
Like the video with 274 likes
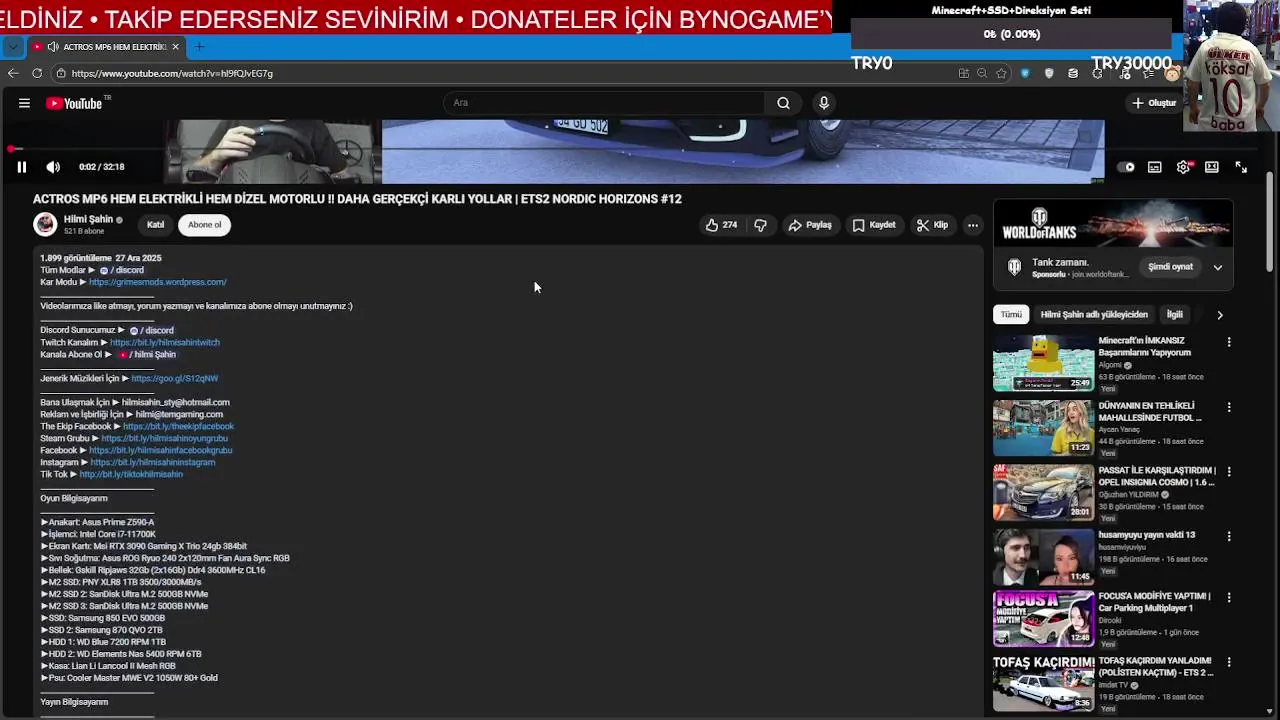pyautogui.click(x=721, y=225)
